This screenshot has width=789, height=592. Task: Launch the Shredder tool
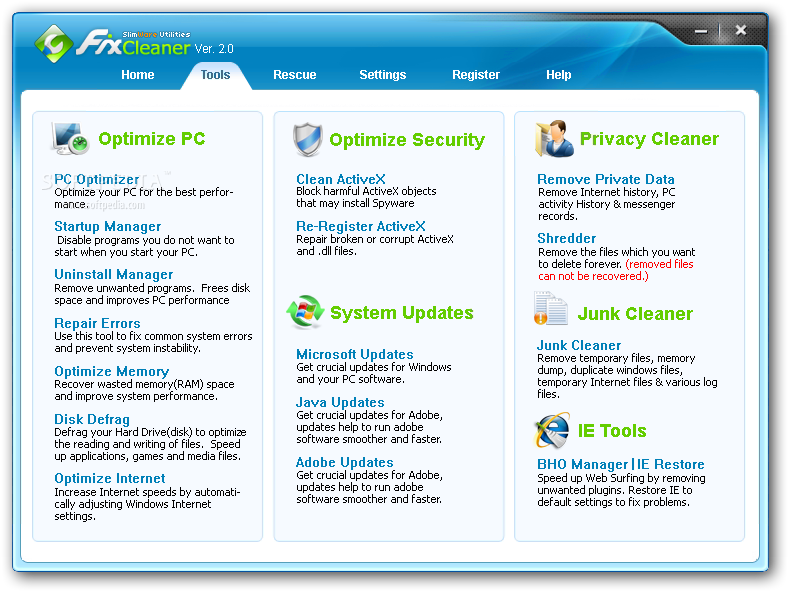[x=567, y=238]
